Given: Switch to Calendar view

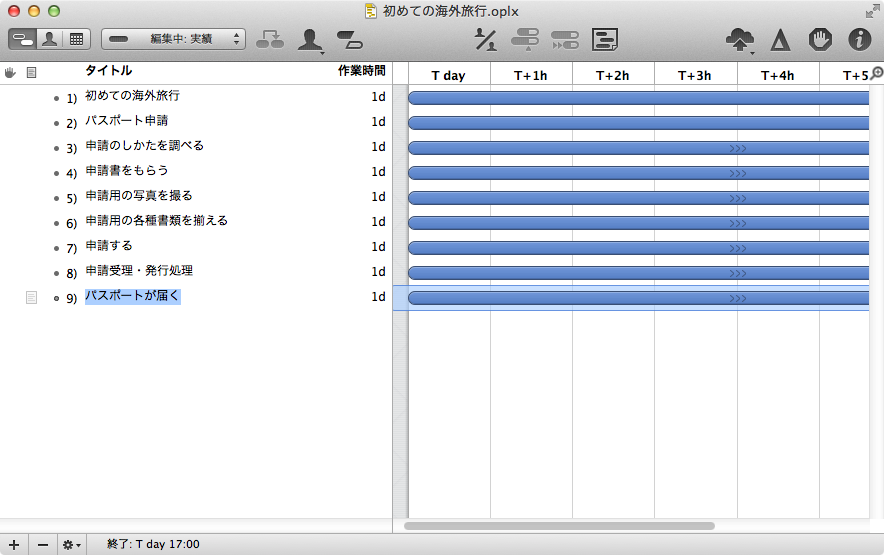Looking at the screenshot, I should point(77,39).
